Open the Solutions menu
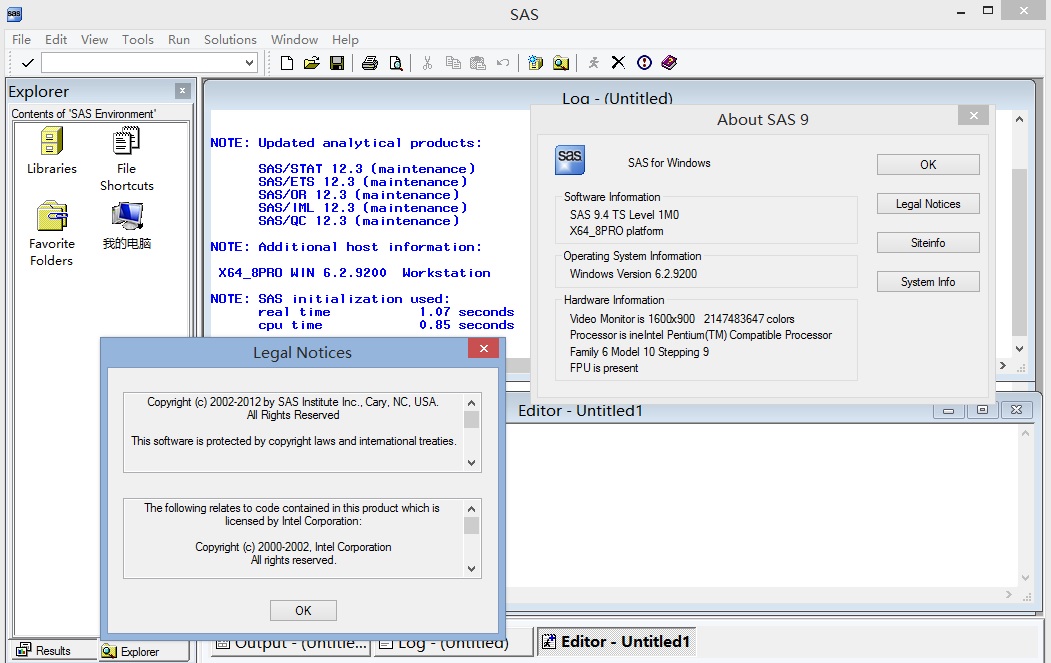Image resolution: width=1051 pixels, height=663 pixels. (230, 40)
